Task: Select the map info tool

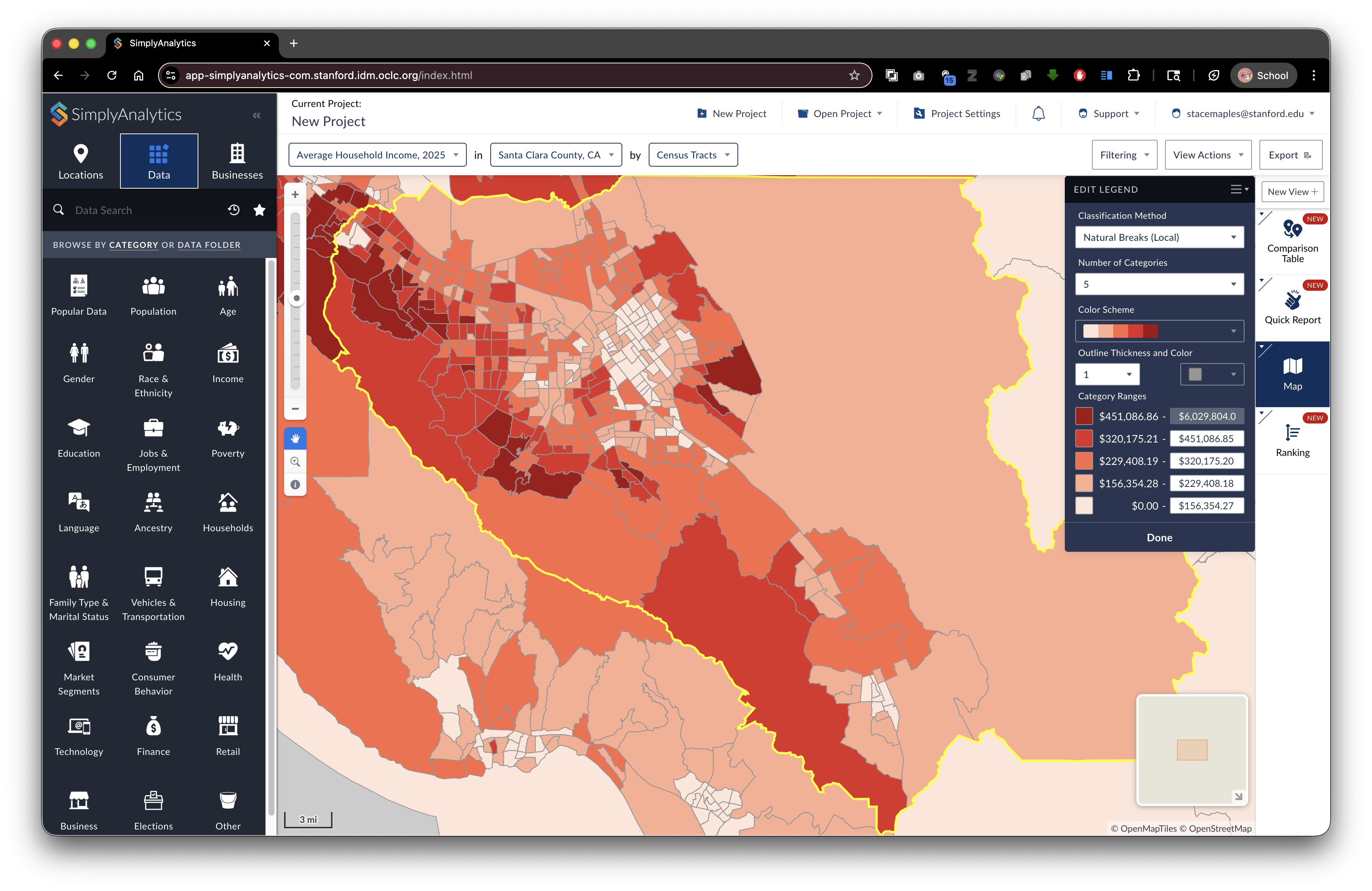Action: tap(295, 485)
